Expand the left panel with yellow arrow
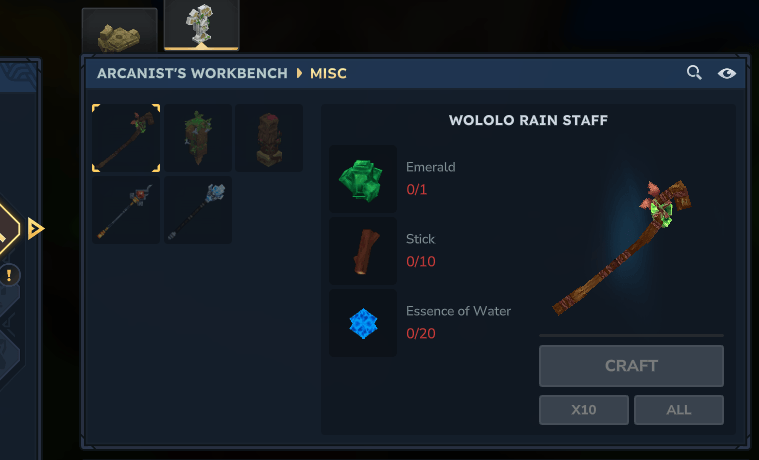 [35, 229]
